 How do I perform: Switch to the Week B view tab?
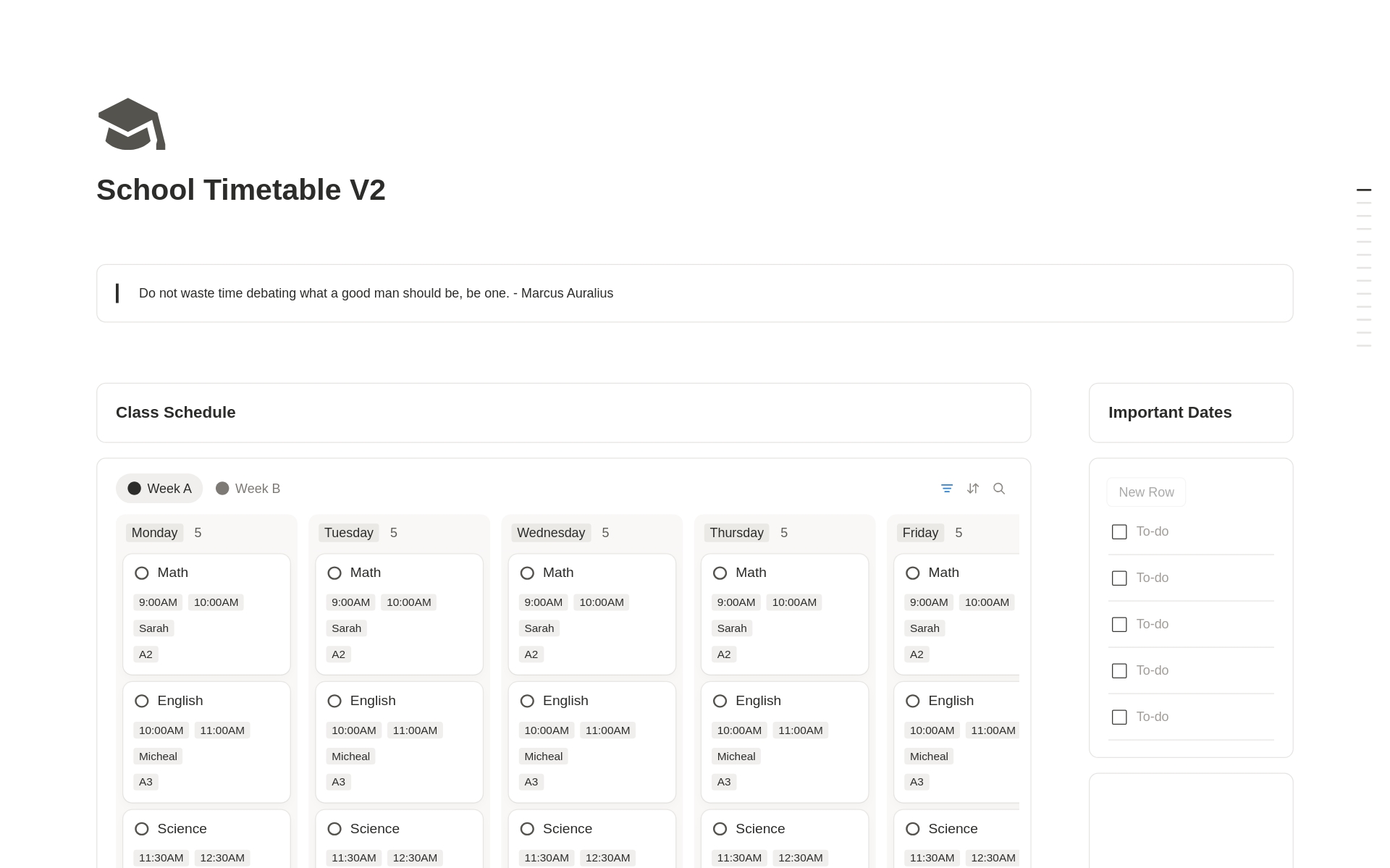coord(248,489)
